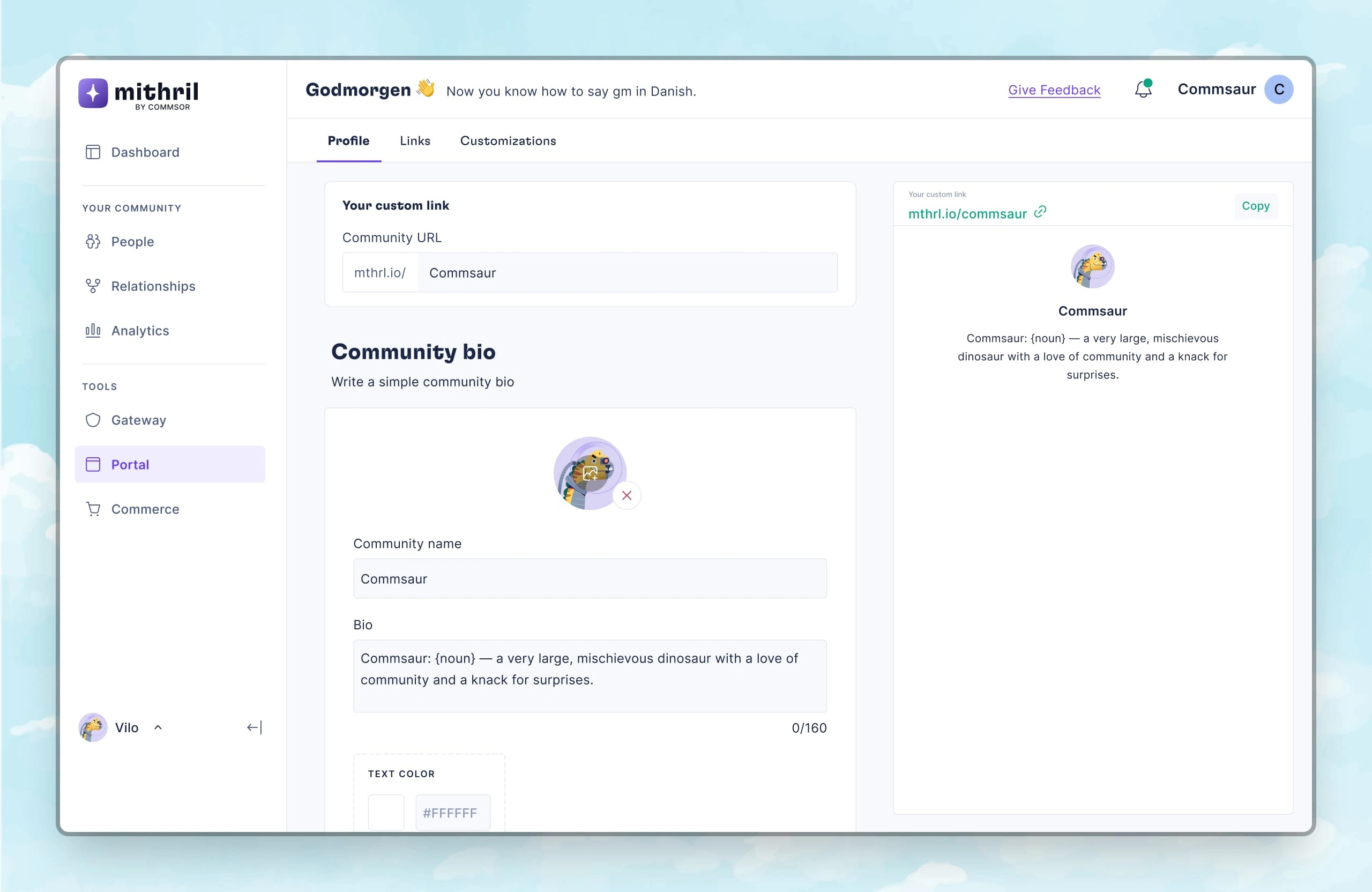Switch to the Customizations tab
This screenshot has width=1372, height=892.
point(507,140)
